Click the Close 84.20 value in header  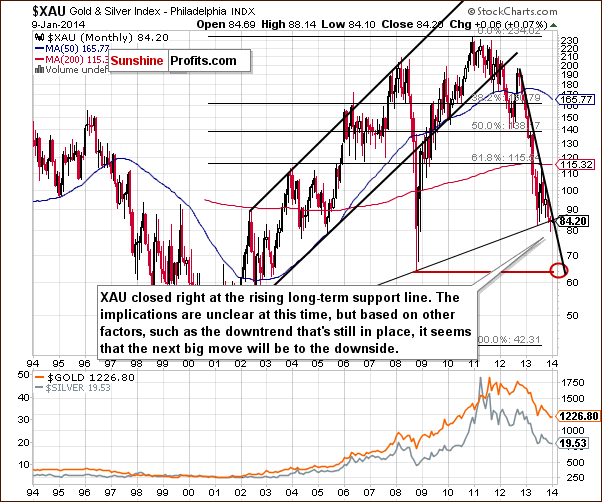(x=412, y=25)
